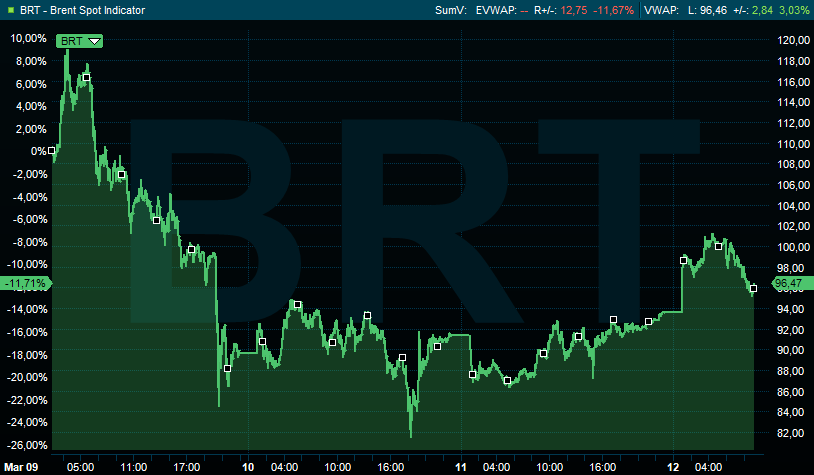Click the green status square beside BRT title
Image resolution: width=814 pixels, height=475 pixels.
tap(9, 10)
